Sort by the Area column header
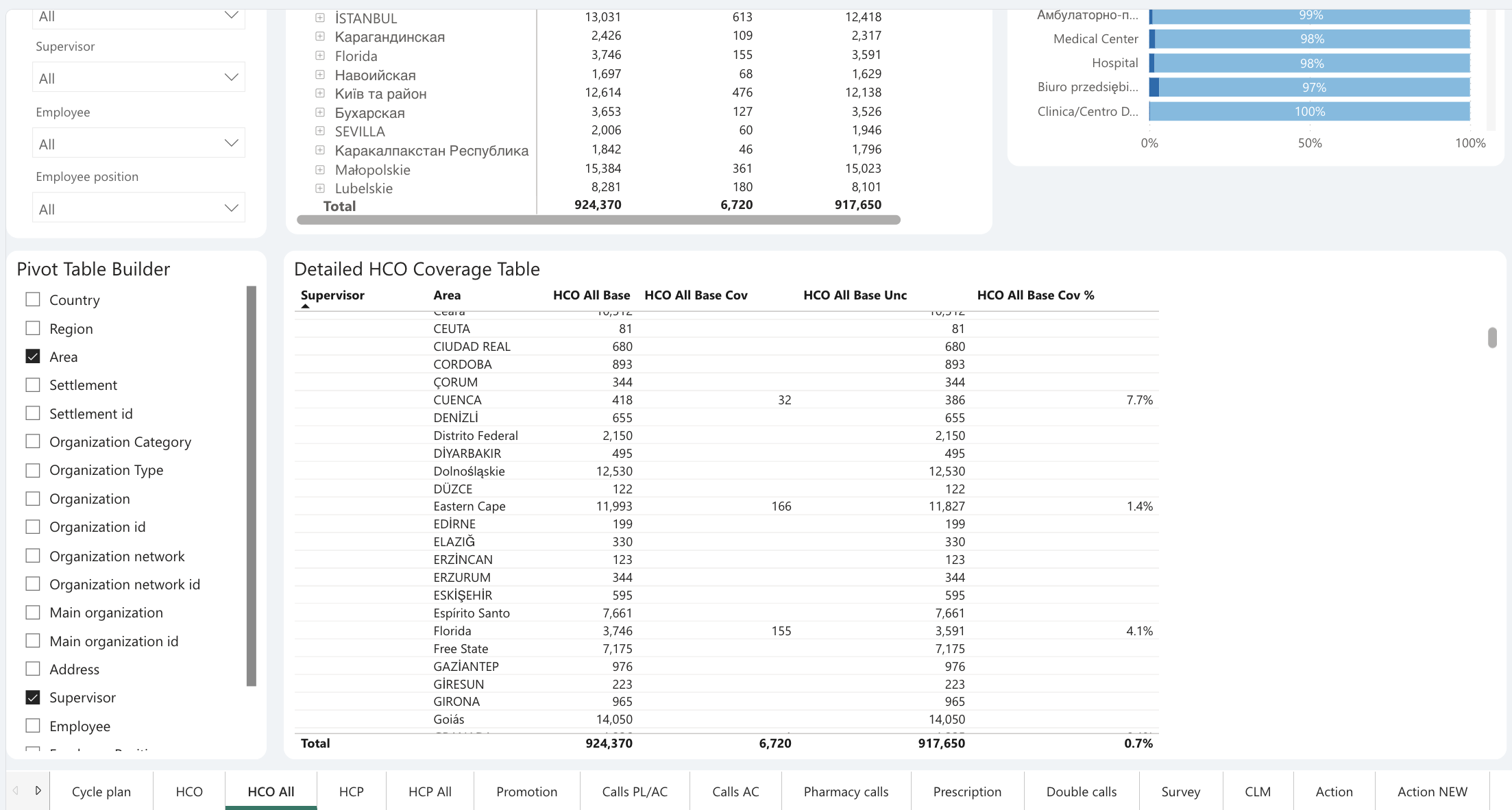1512x810 pixels. click(x=447, y=295)
